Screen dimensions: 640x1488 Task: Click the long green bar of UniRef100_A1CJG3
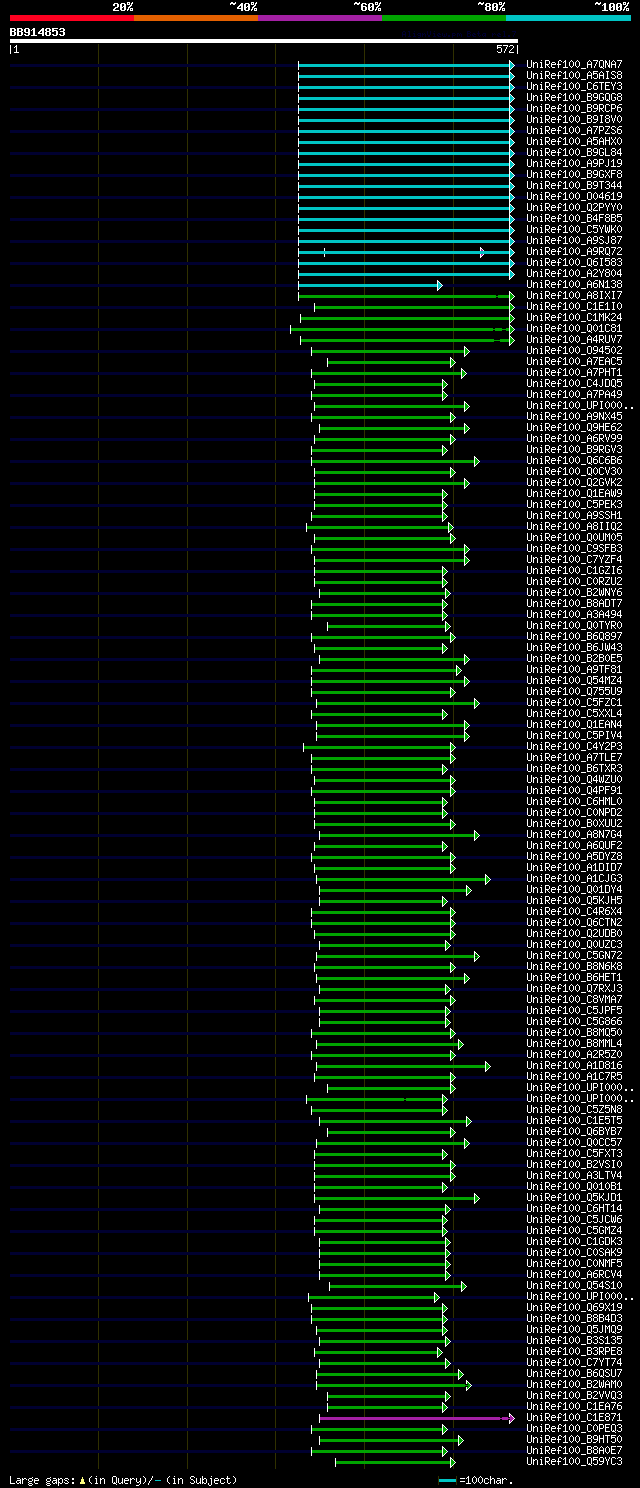pos(404,879)
